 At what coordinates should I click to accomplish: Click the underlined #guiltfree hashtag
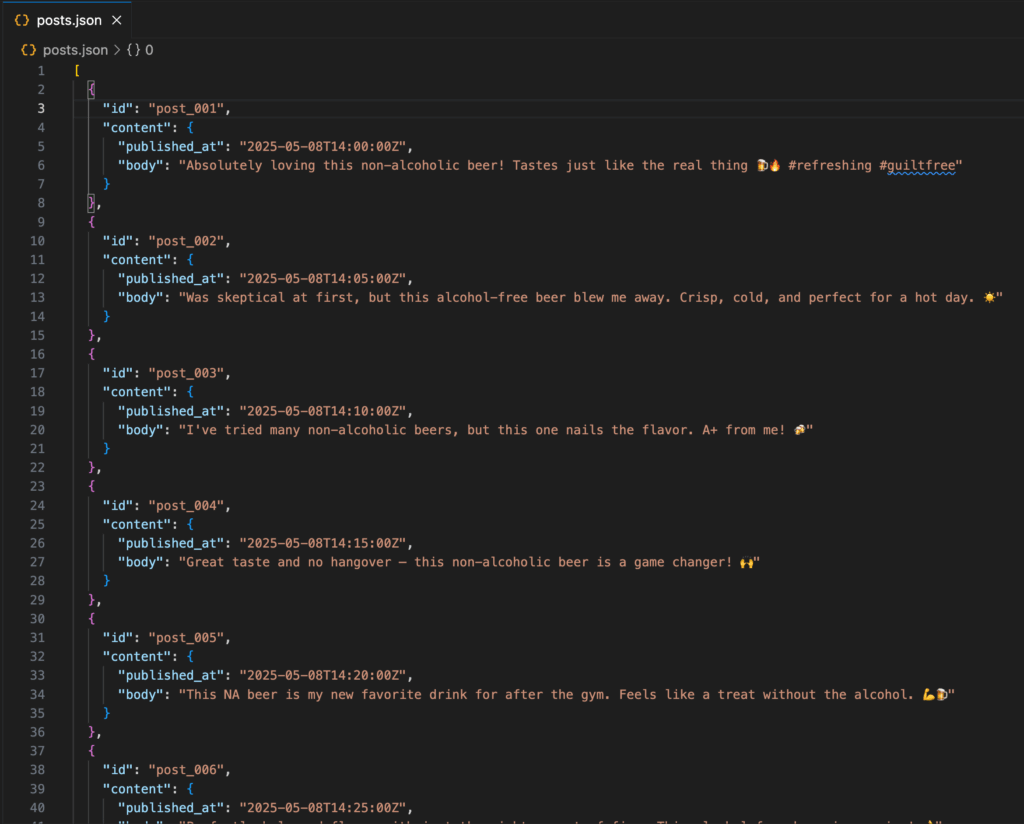pos(917,165)
